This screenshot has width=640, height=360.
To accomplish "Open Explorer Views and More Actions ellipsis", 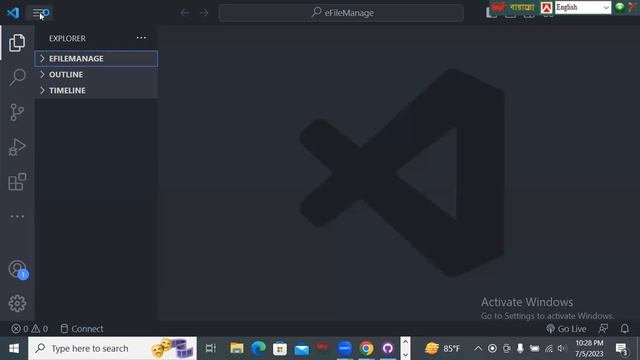I will (141, 38).
